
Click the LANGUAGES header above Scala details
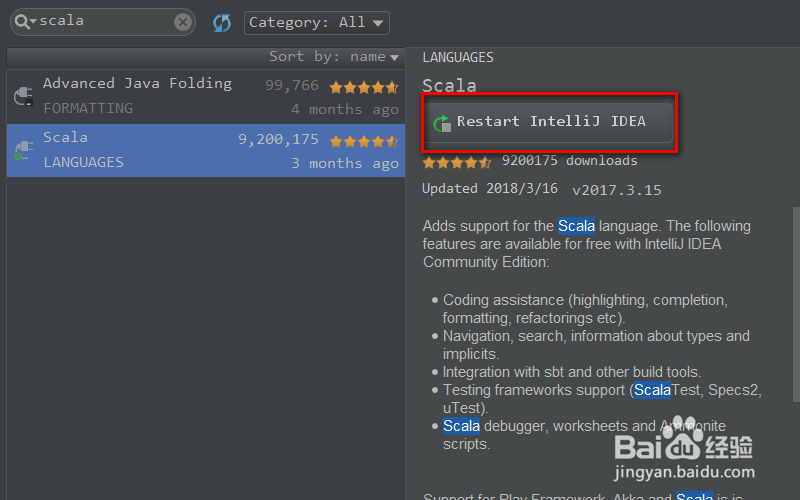[x=458, y=57]
